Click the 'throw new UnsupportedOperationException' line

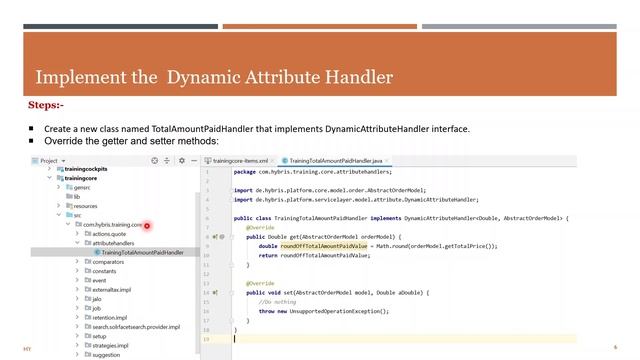click(324, 311)
